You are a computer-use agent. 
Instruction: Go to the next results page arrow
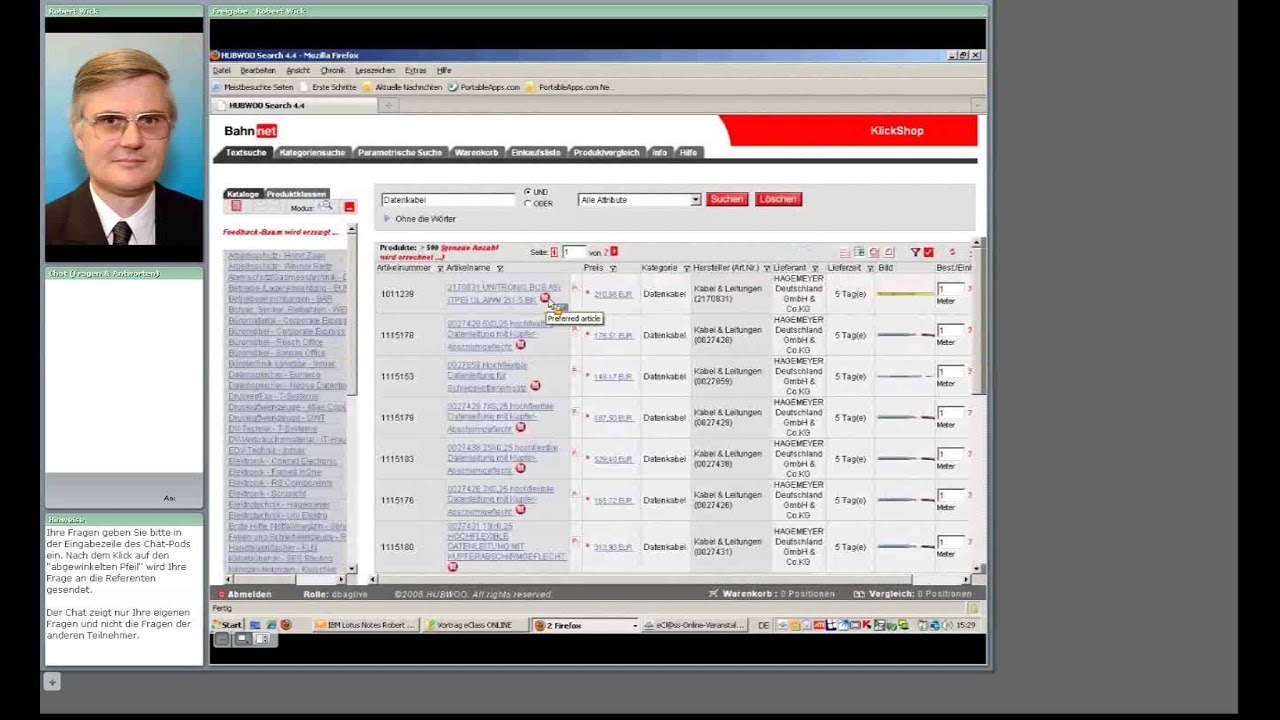[614, 252]
